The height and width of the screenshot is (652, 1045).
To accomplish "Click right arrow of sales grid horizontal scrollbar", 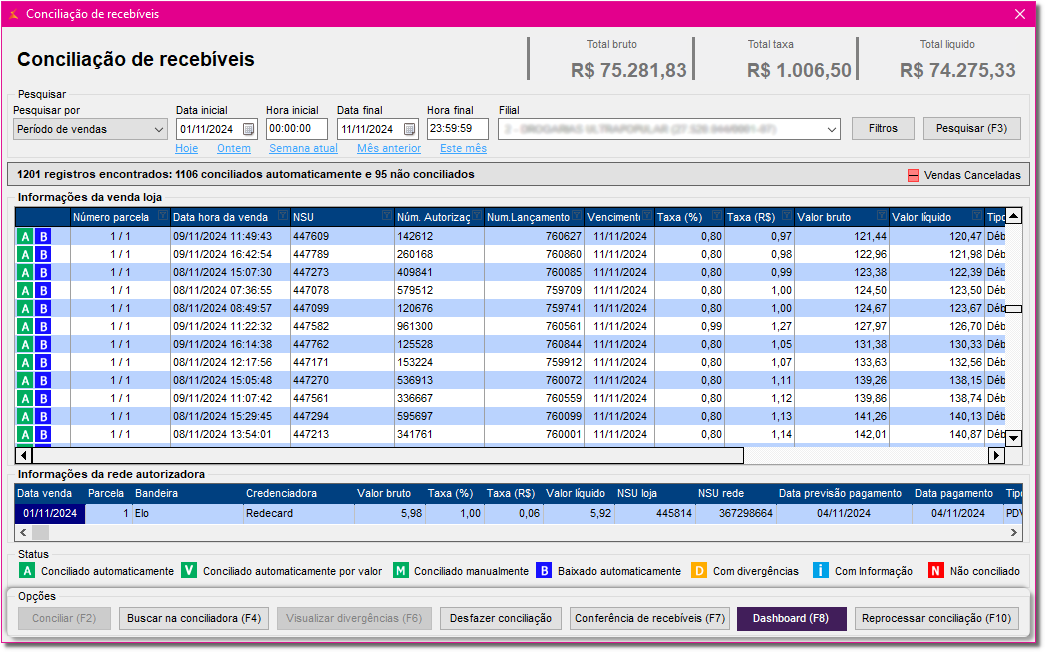I will [x=996, y=455].
